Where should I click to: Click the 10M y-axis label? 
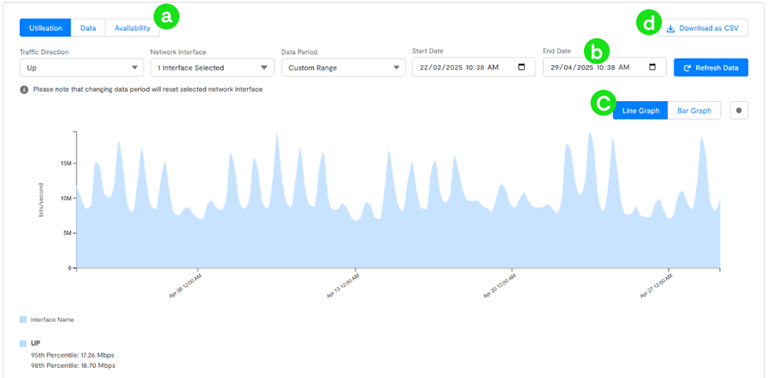click(66, 198)
